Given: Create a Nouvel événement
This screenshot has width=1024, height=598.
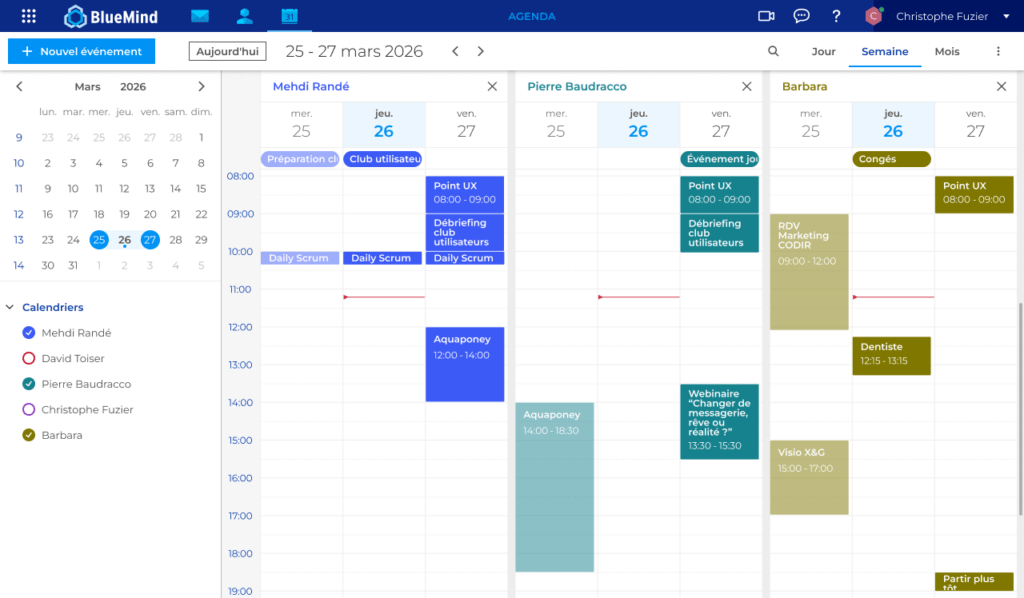Looking at the screenshot, I should coord(81,50).
